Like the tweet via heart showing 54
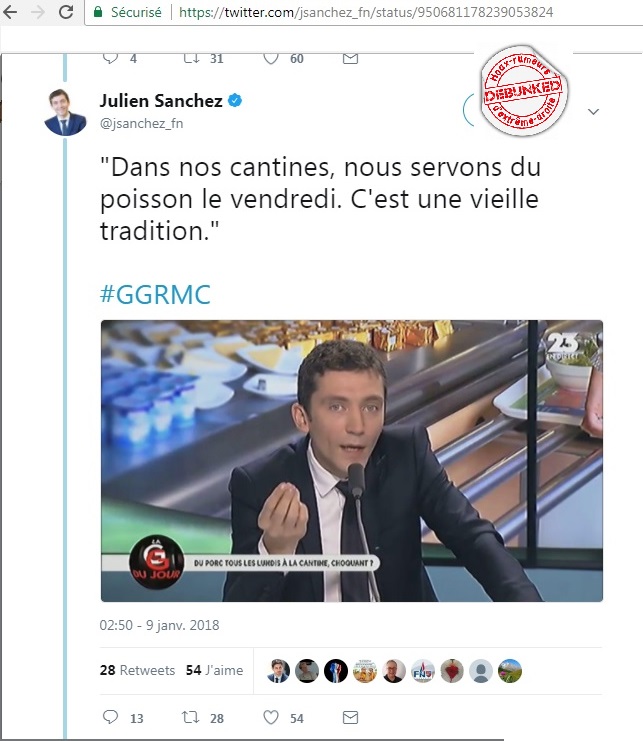This screenshot has height=741, width=643. 271,717
